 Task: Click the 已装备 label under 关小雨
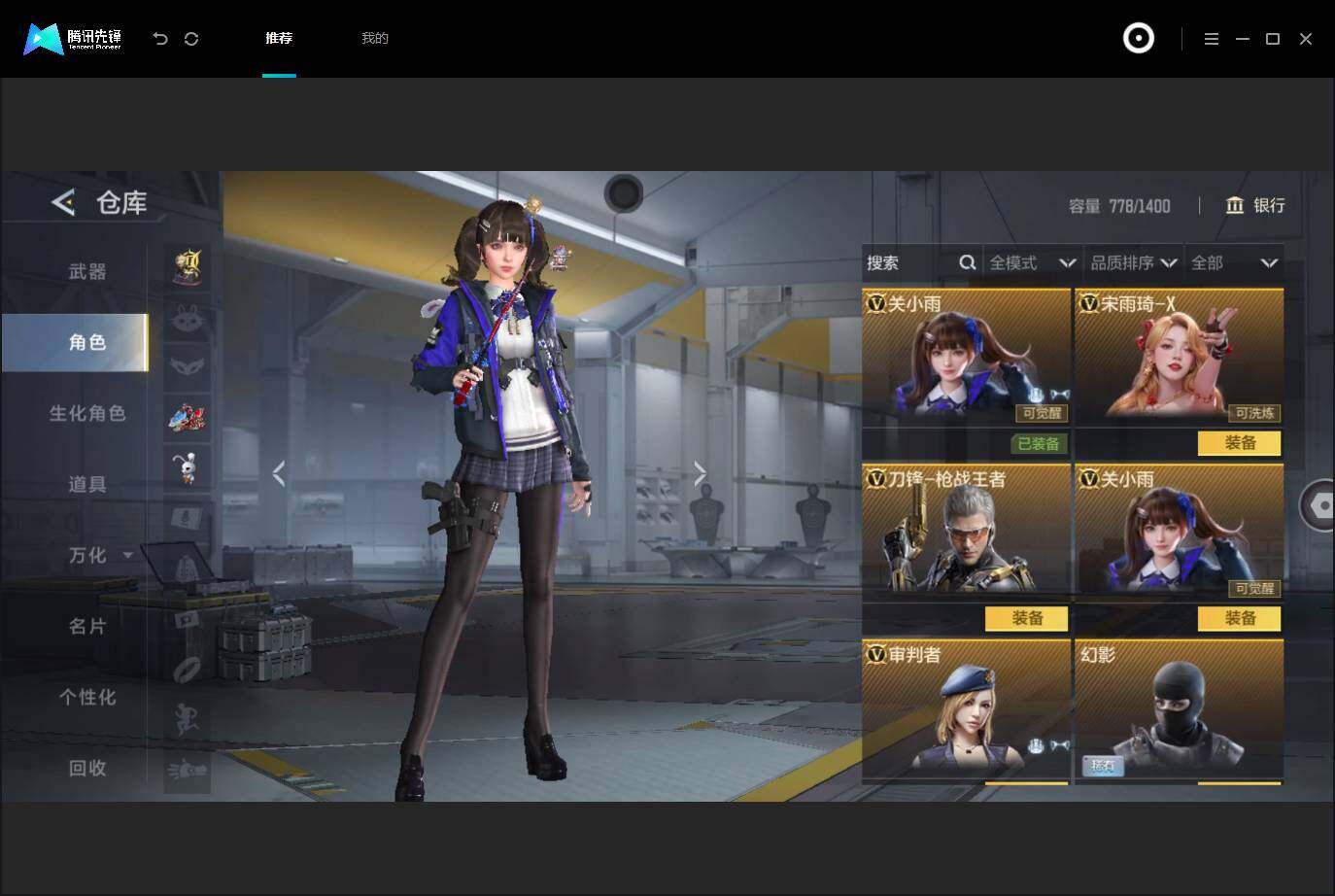(1039, 444)
